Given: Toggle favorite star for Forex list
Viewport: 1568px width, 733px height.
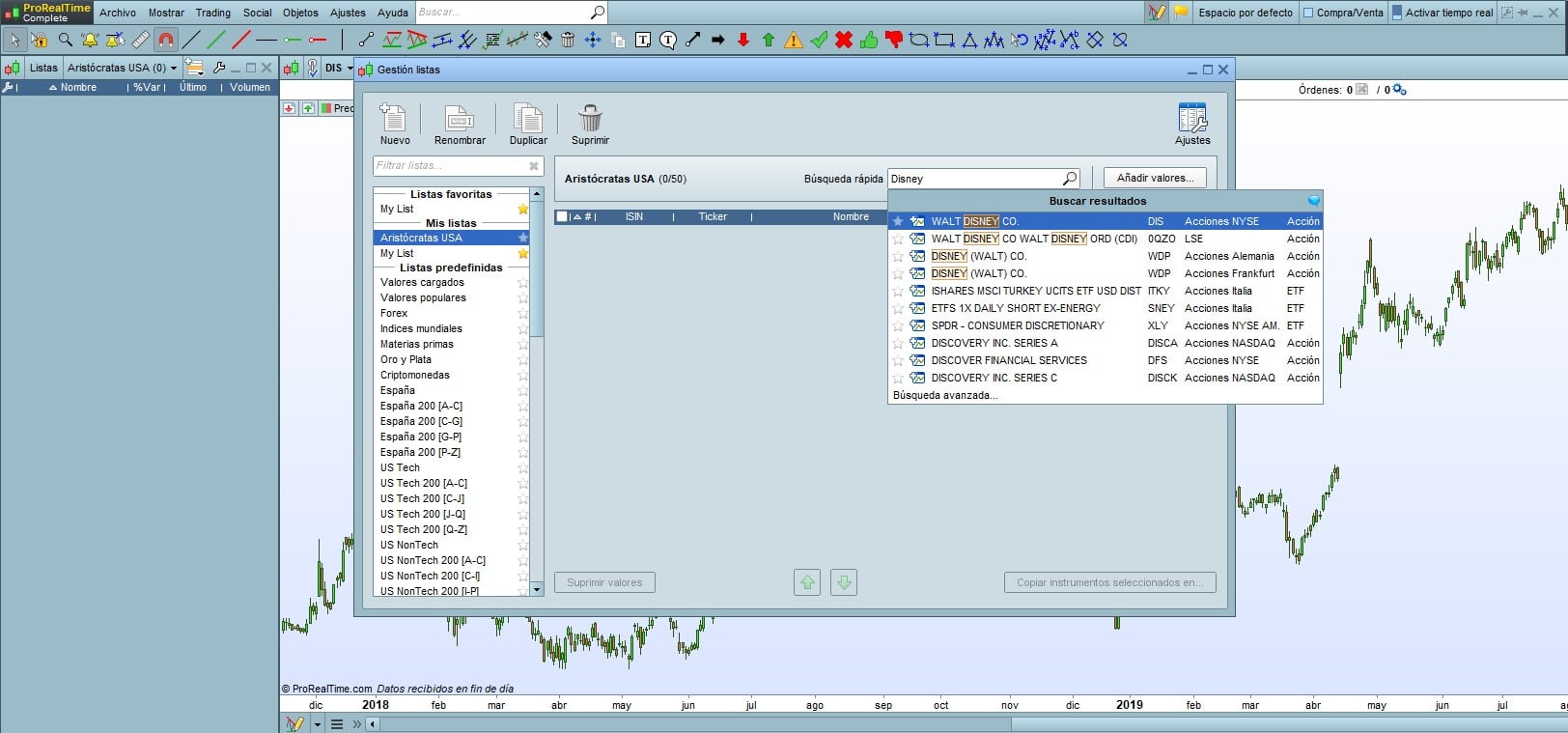Looking at the screenshot, I should click(x=523, y=313).
